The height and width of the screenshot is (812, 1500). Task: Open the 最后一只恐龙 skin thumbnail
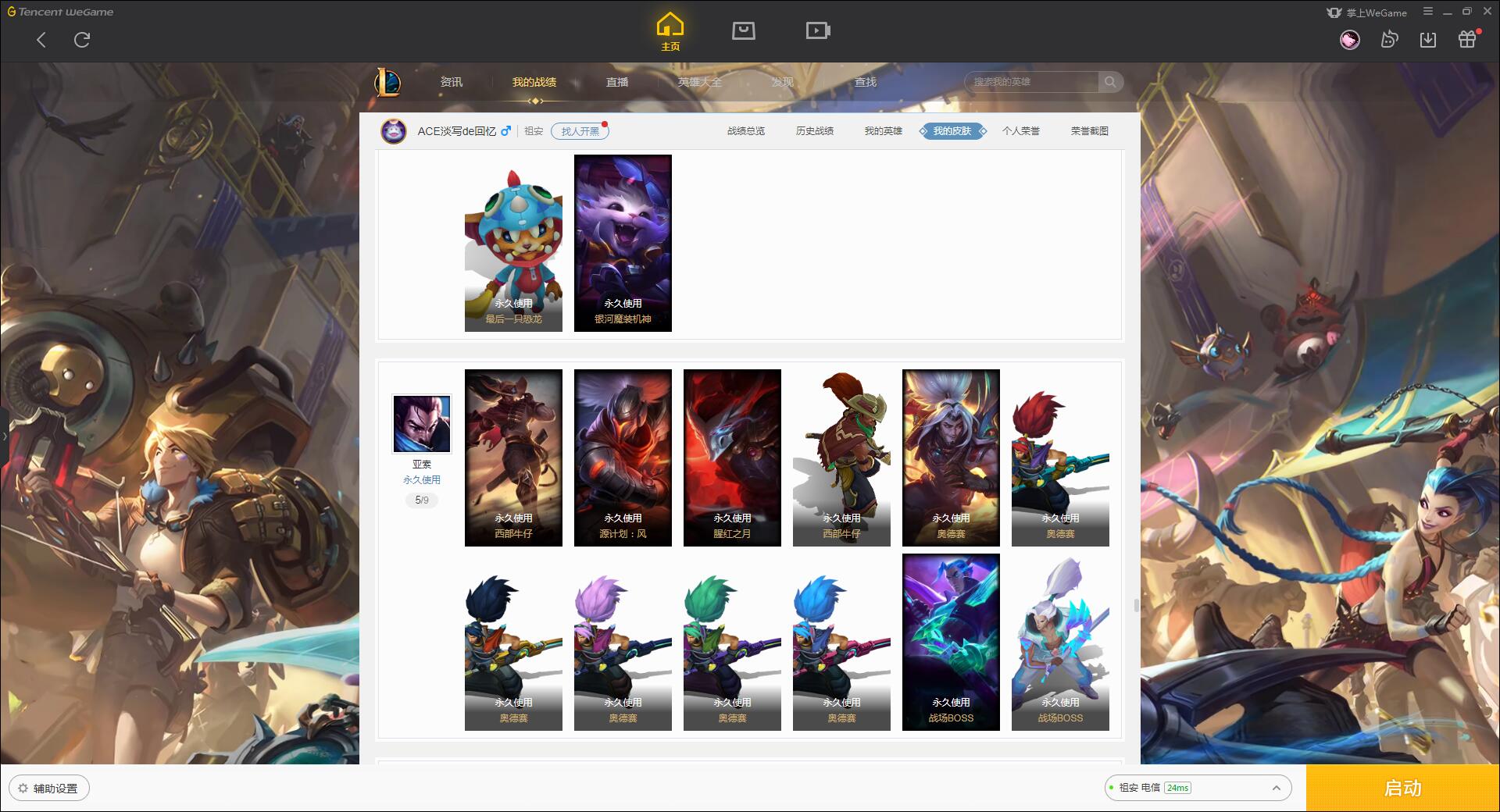tap(513, 243)
